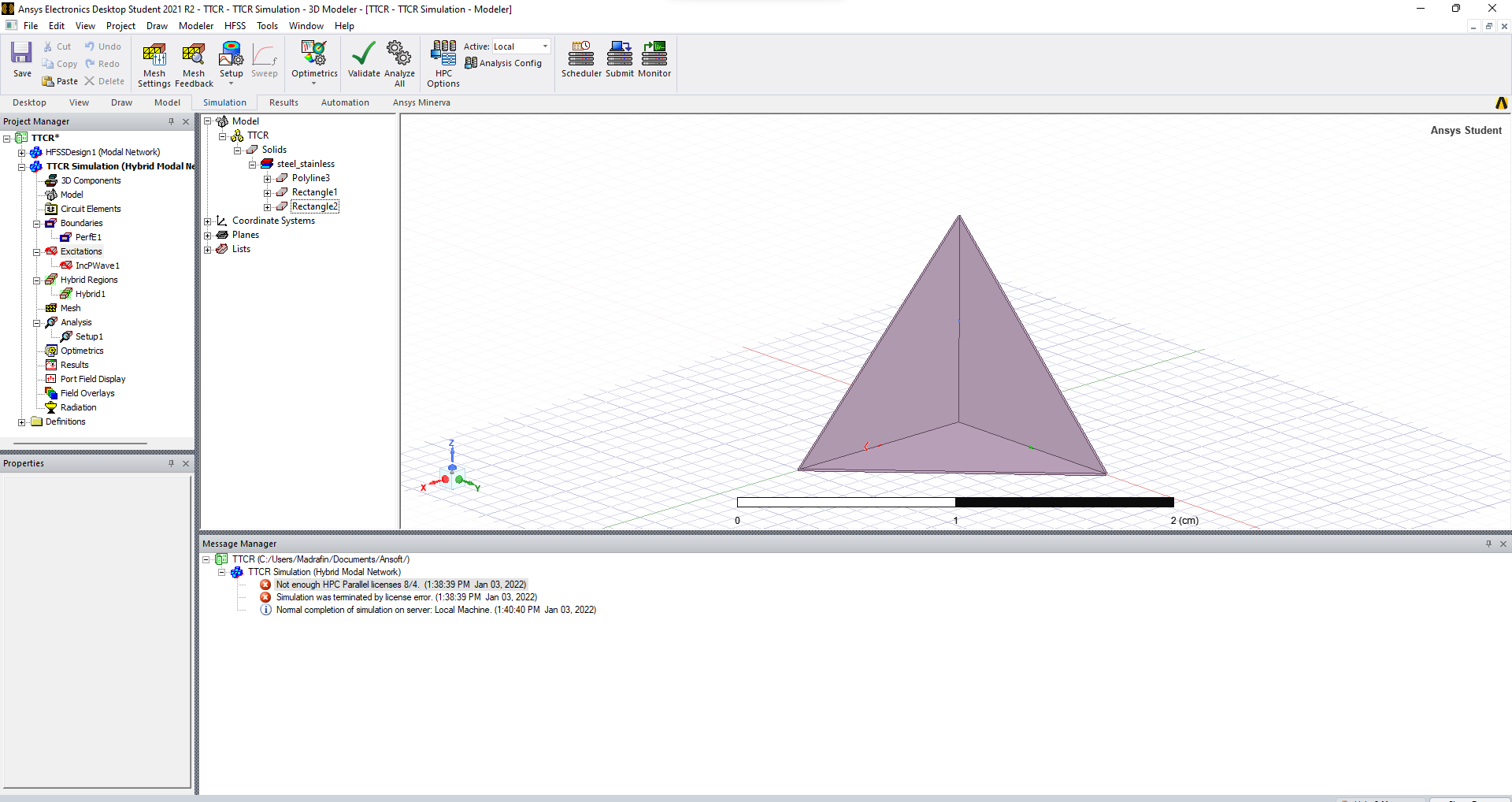The image size is (1512, 802).
Task: Open the Optimetrics tool
Action: tap(314, 61)
